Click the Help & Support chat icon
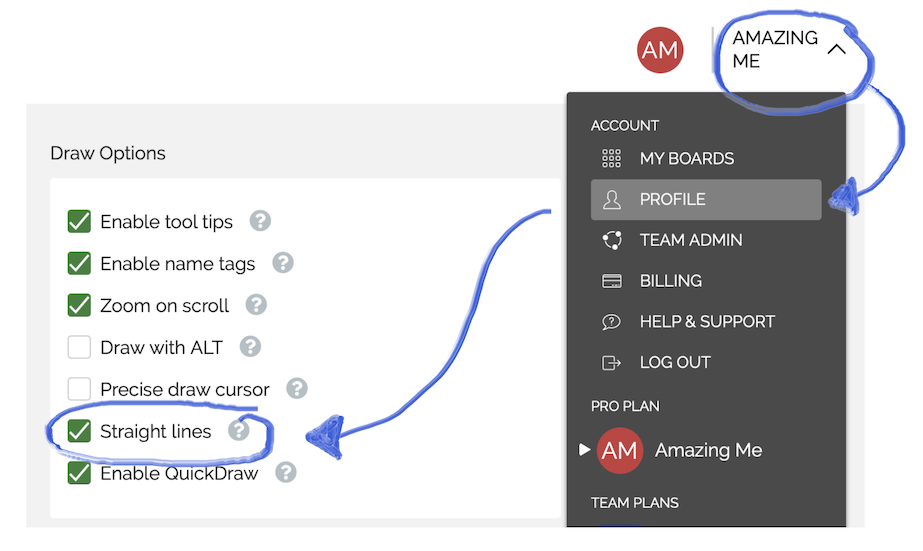 (x=611, y=322)
